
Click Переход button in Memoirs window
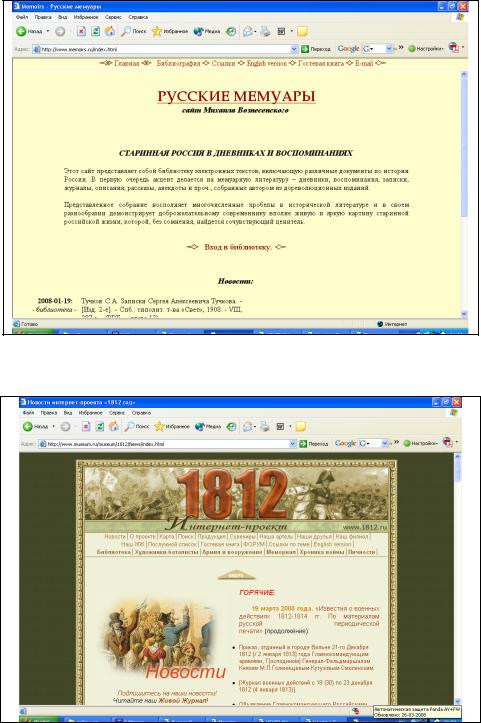pos(316,48)
